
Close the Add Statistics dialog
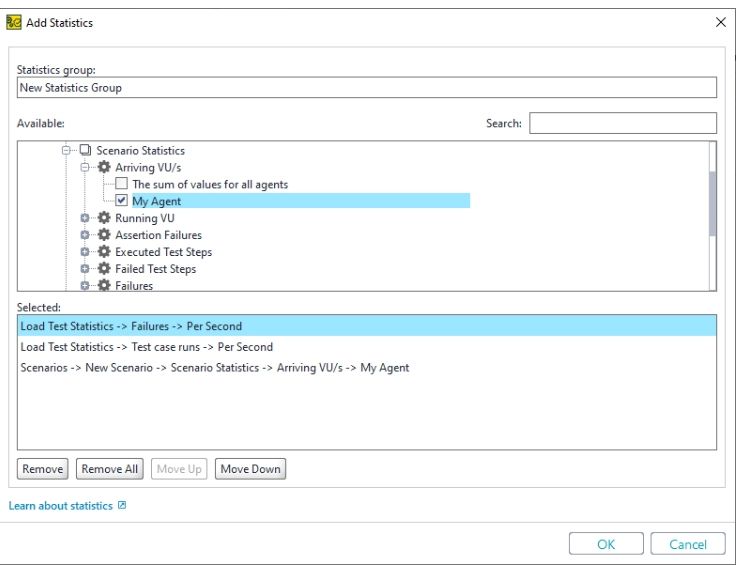(x=721, y=22)
